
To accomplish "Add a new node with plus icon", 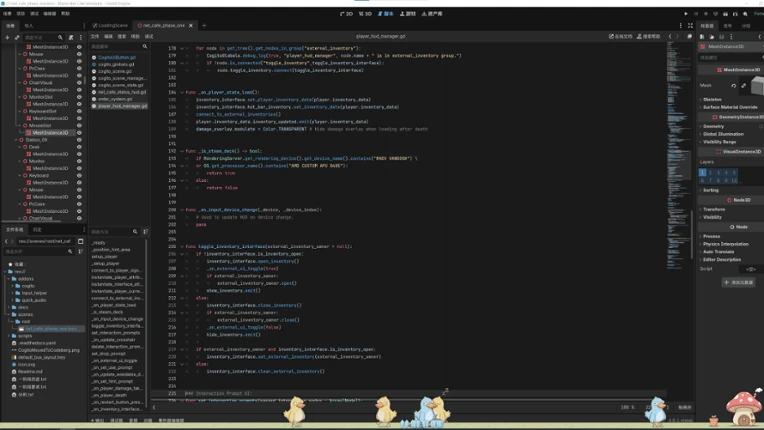I will [7, 37].
